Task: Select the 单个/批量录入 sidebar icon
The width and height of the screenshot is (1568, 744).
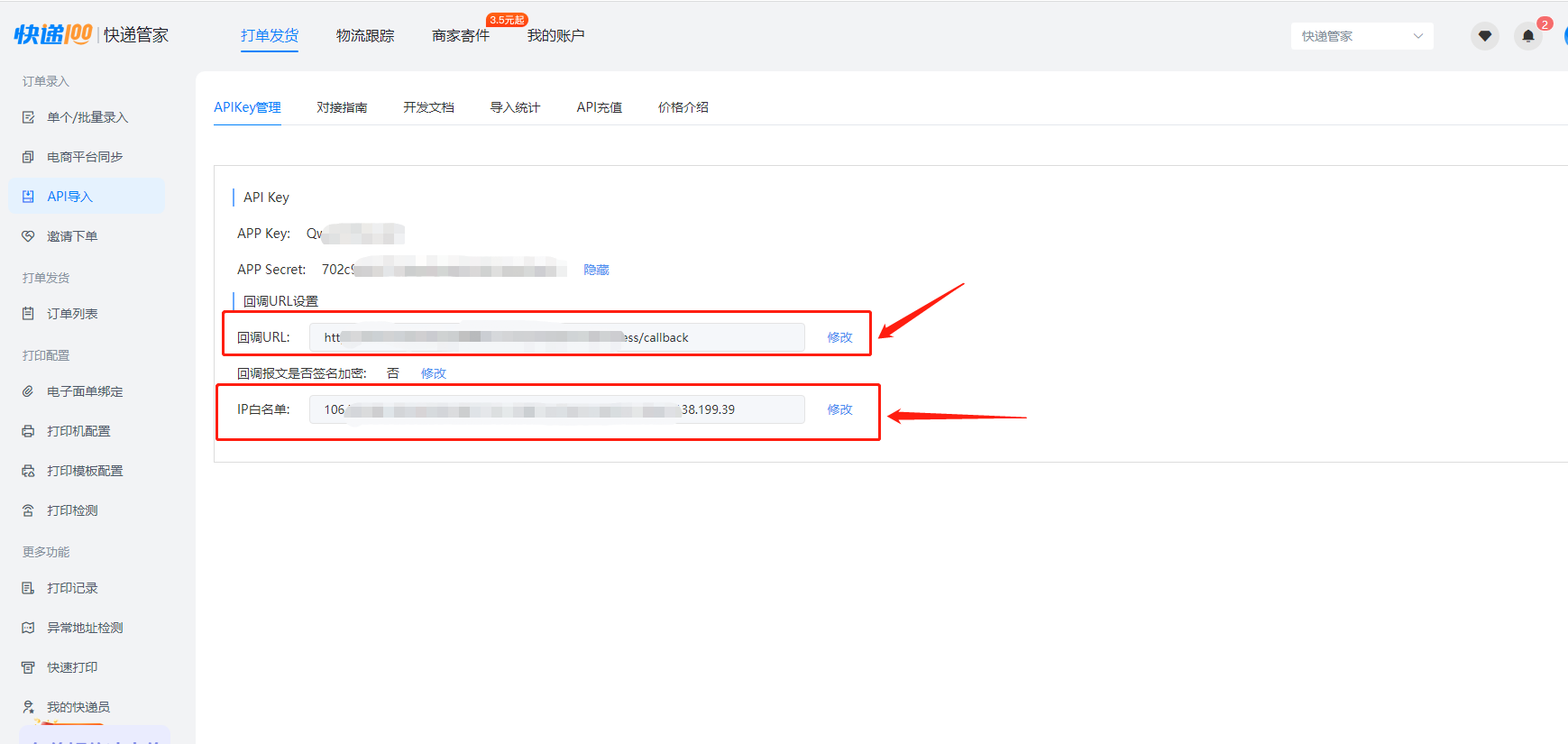Action: click(28, 117)
